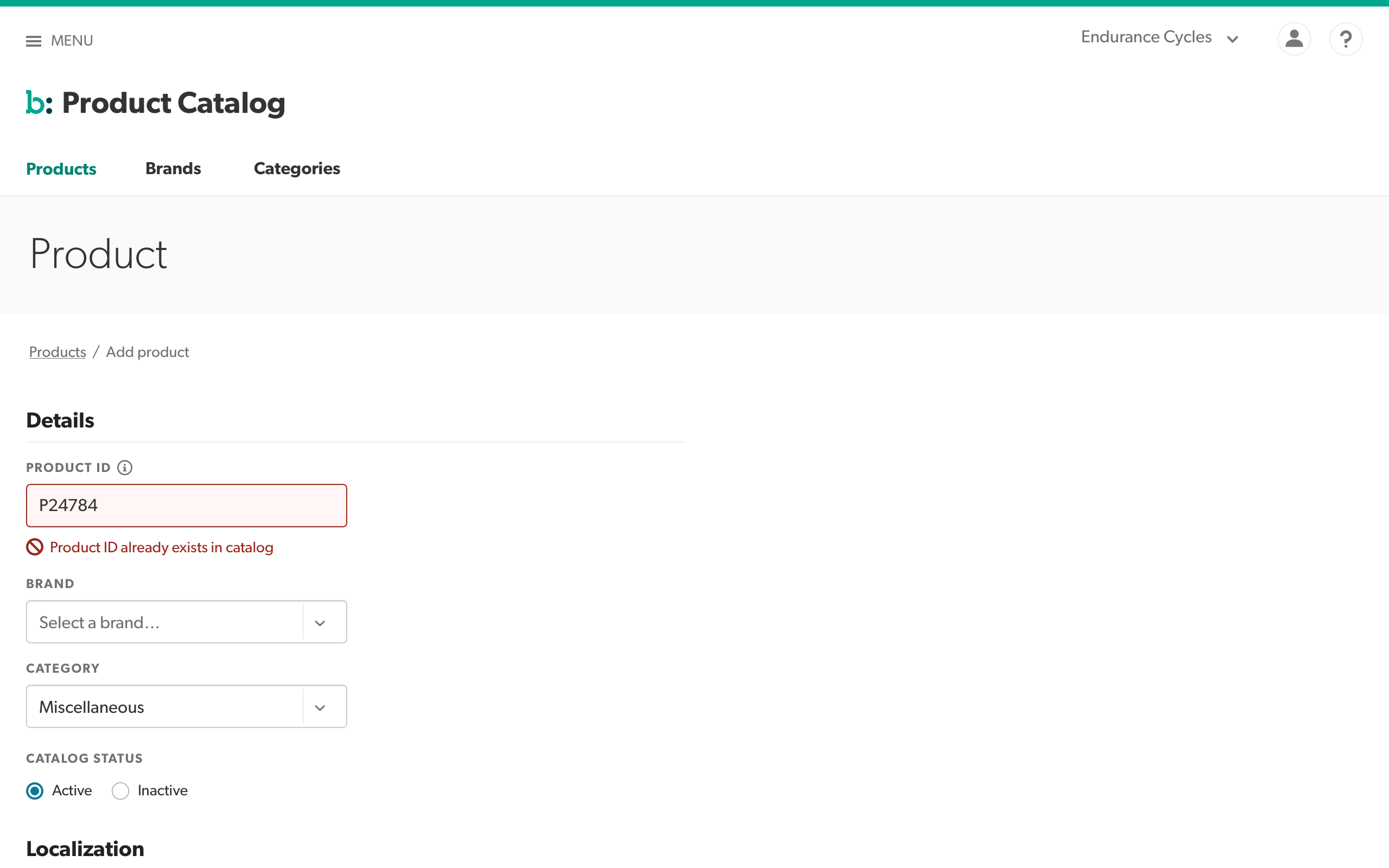This screenshot has width=1389, height=868.
Task: Click the Brand dropdown chevron arrow
Action: [x=320, y=623]
